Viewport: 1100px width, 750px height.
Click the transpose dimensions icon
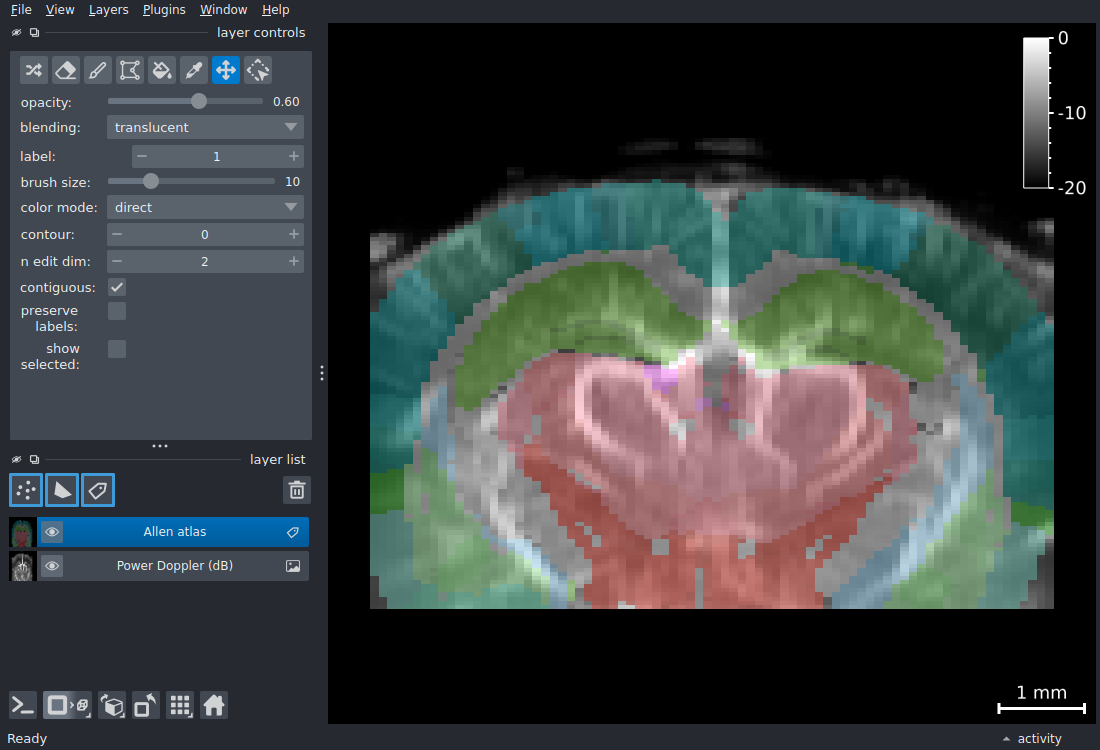point(146,705)
